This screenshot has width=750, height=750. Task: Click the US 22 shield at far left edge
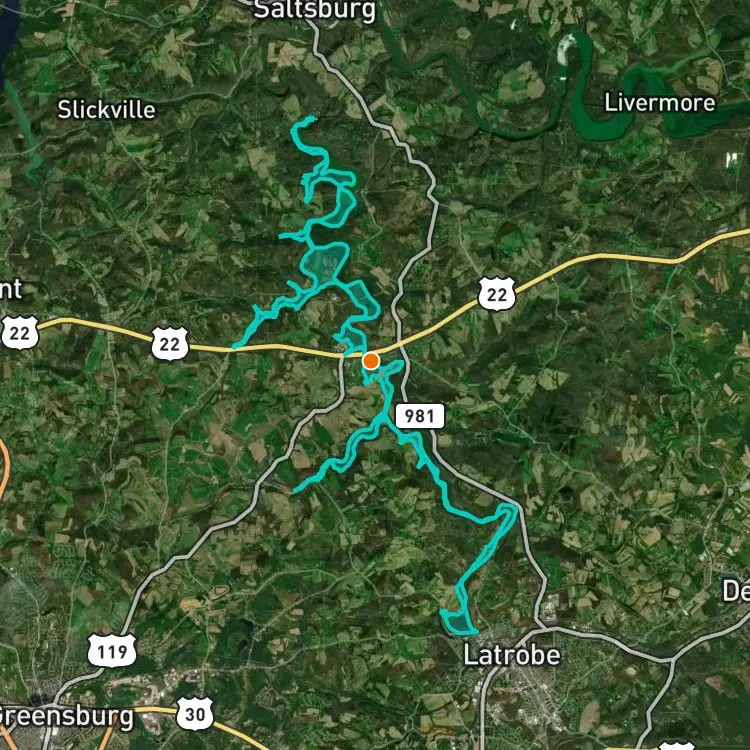click(20, 332)
